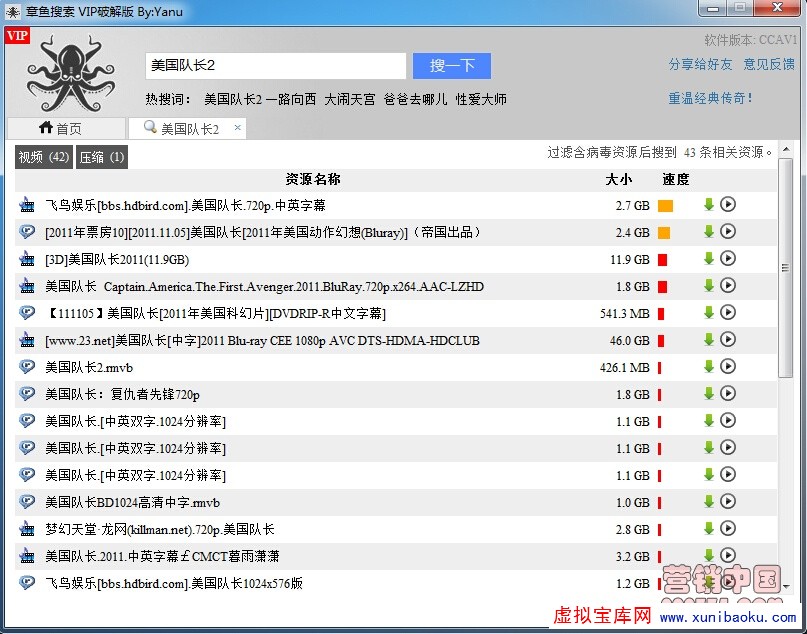Click the file icon of Captain.America.The.First.Avenger row
Screen dimensions: 807x634
pyautogui.click(x=27, y=286)
